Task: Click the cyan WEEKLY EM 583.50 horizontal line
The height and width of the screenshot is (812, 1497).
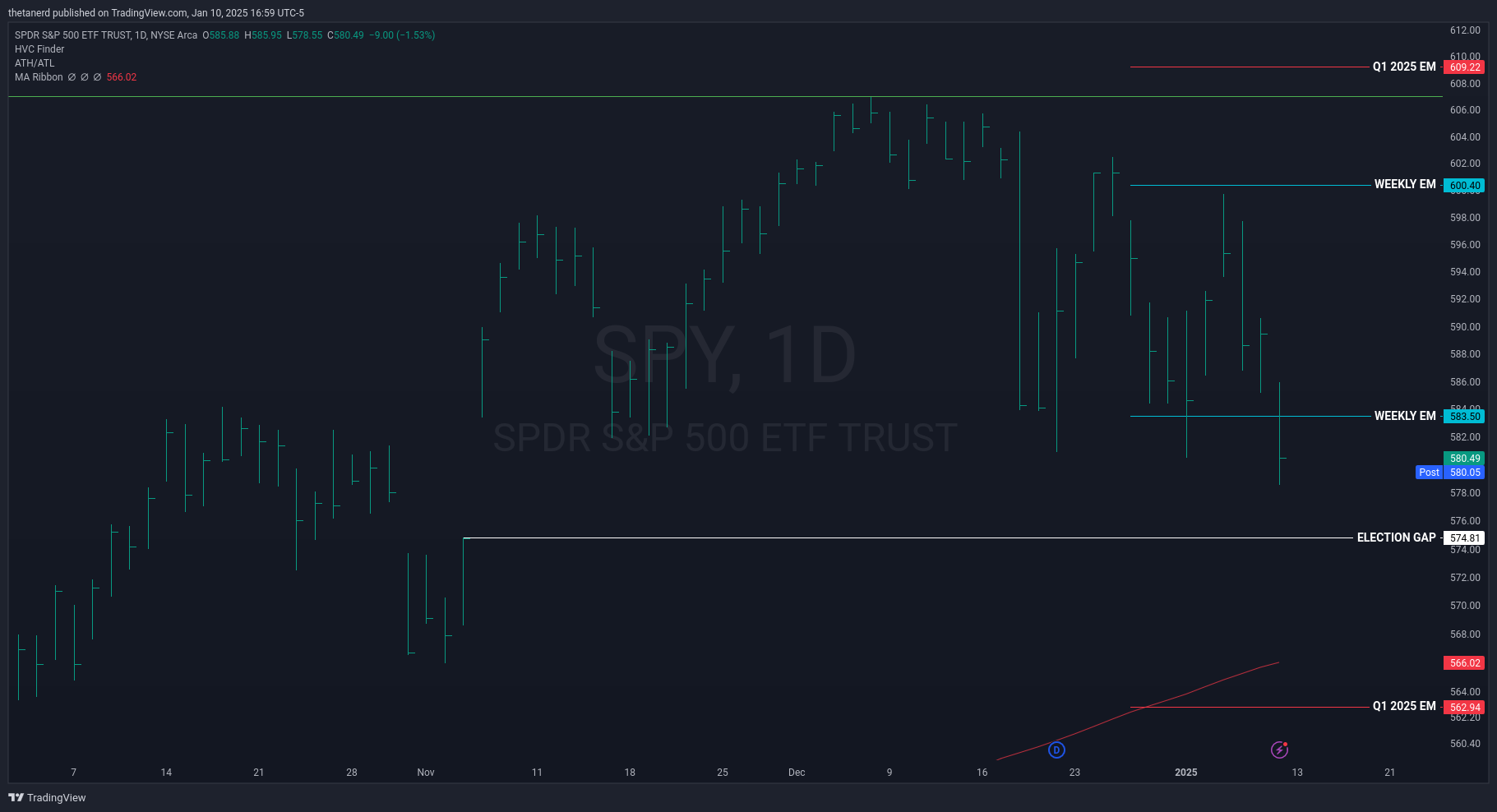Action: 1250,417
